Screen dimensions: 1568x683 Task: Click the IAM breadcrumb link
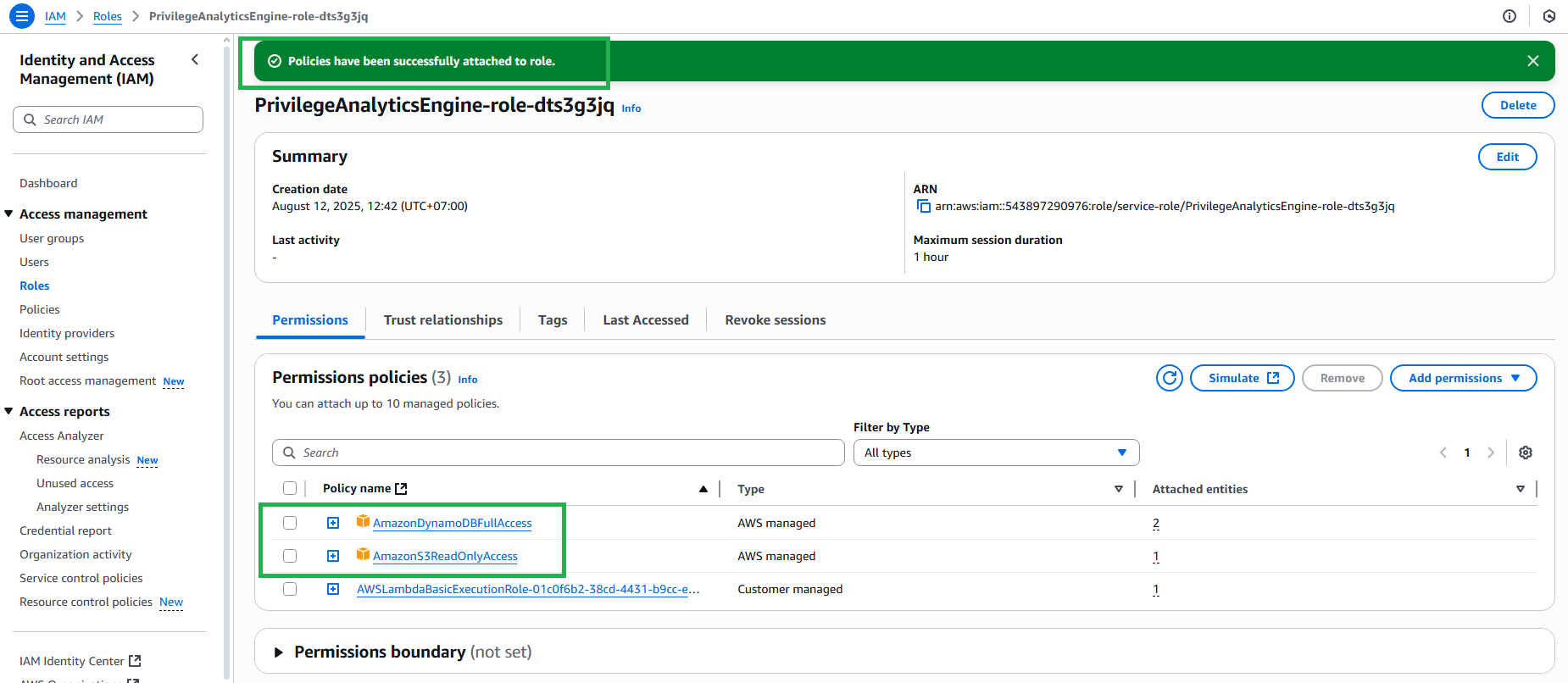click(55, 16)
